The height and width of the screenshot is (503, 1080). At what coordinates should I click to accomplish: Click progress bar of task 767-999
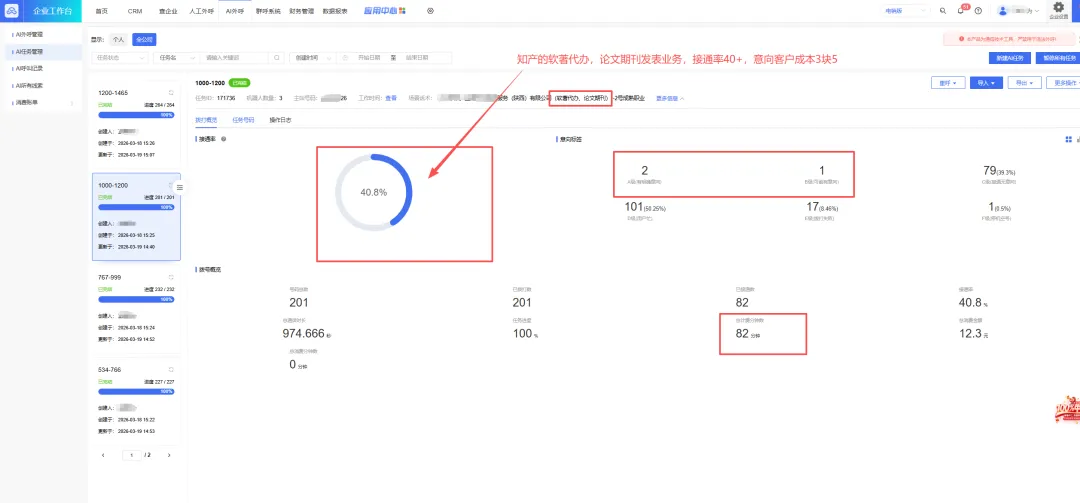(x=136, y=300)
